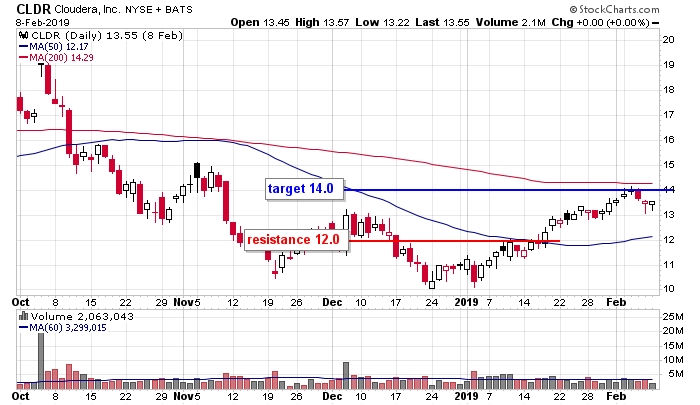
Task: Click the StockCharts.com copyright label
Action: pyautogui.click(x=614, y=9)
